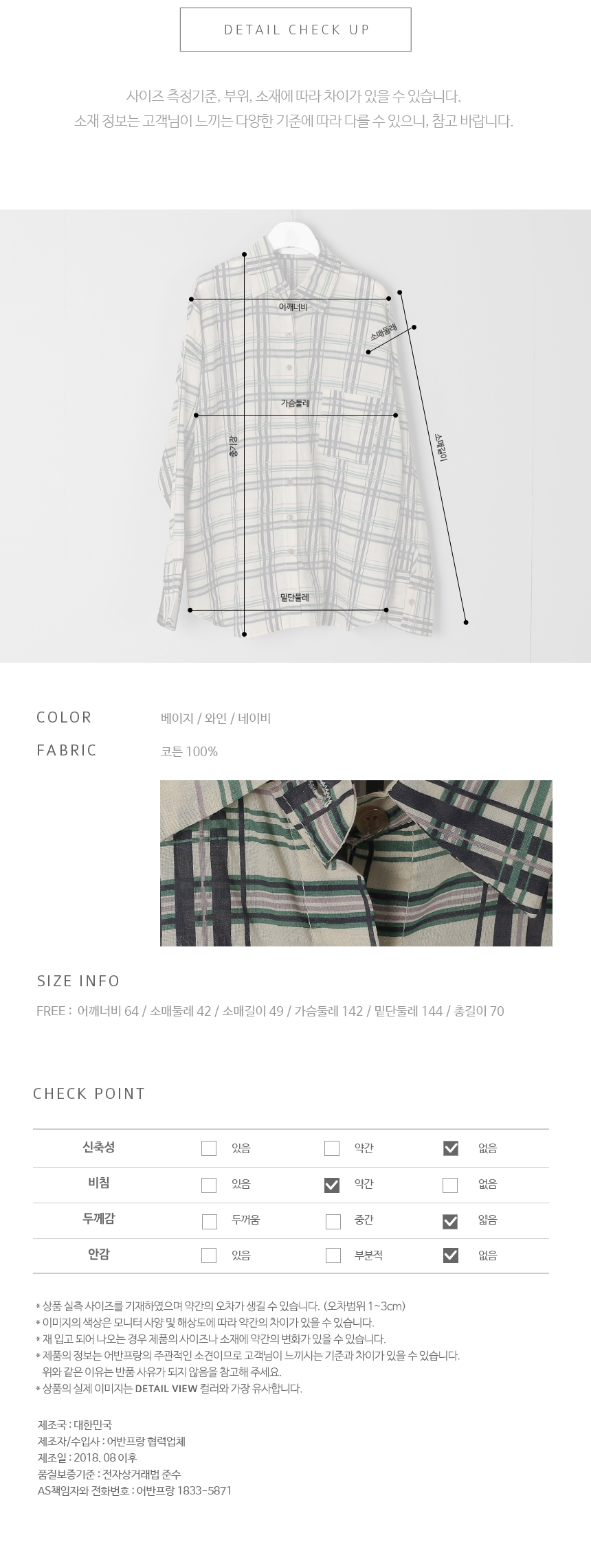Click the DETAIL CHECK UP button

click(295, 30)
